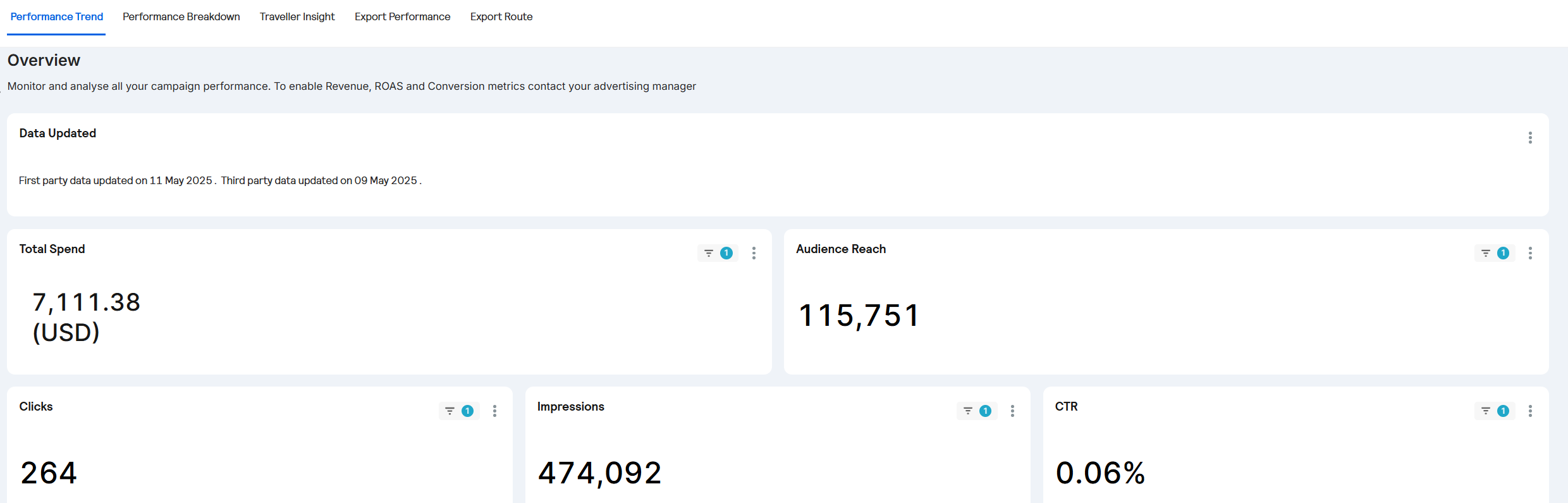
Task: Click the 0.06% CTR value
Action: (x=1100, y=473)
